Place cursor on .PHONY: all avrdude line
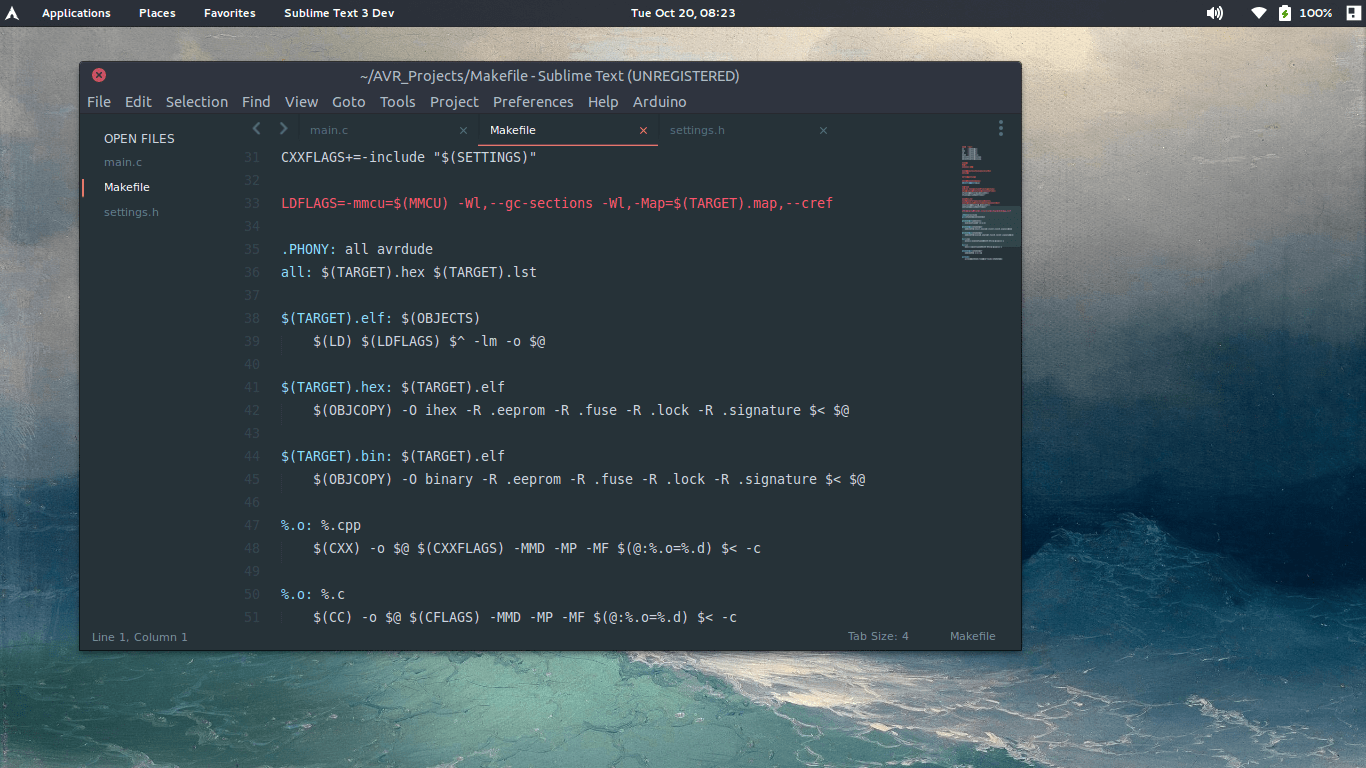The width and height of the screenshot is (1366, 768). (x=357, y=249)
